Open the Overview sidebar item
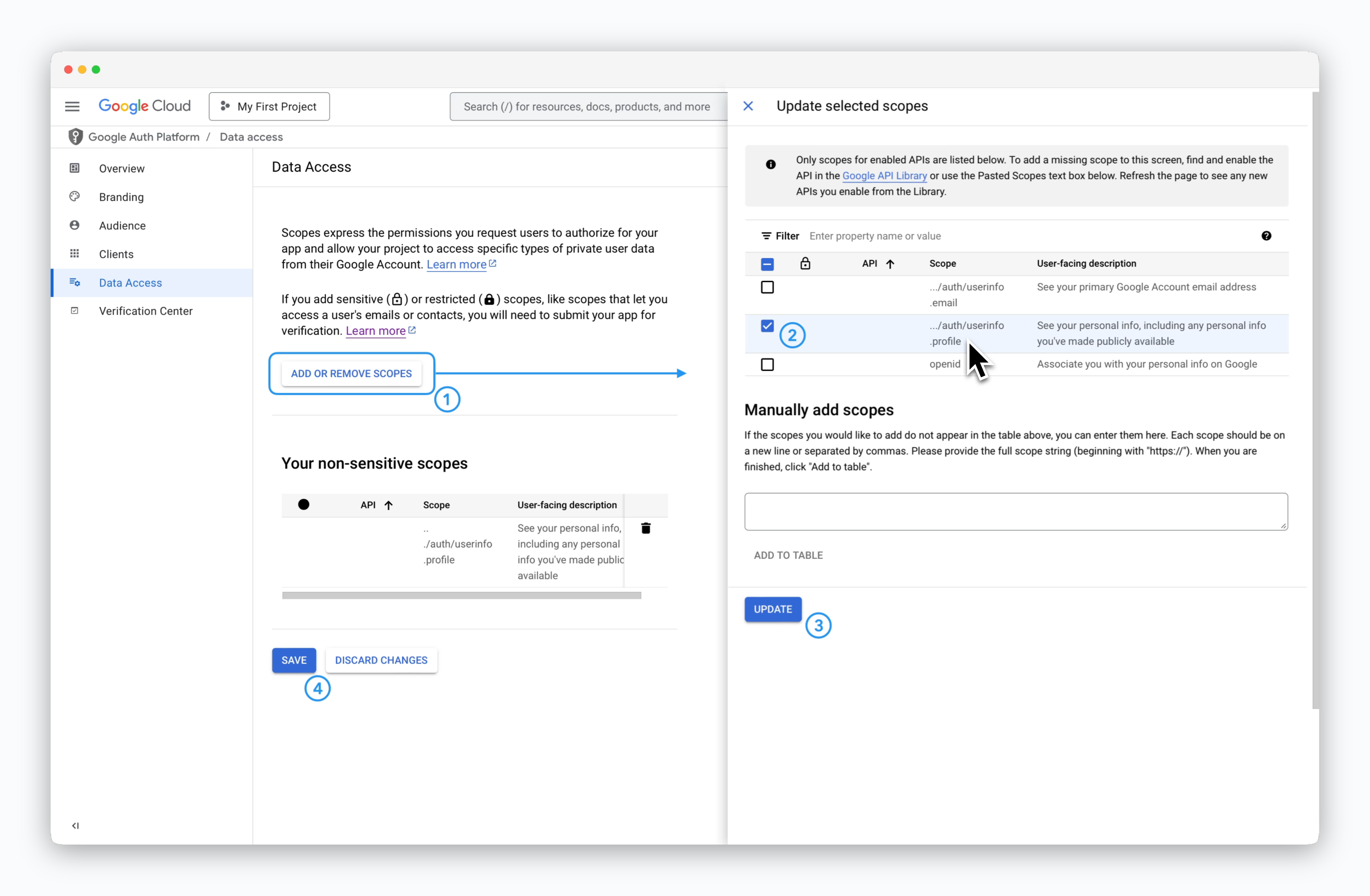Viewport: 1370px width, 896px height. click(x=152, y=168)
